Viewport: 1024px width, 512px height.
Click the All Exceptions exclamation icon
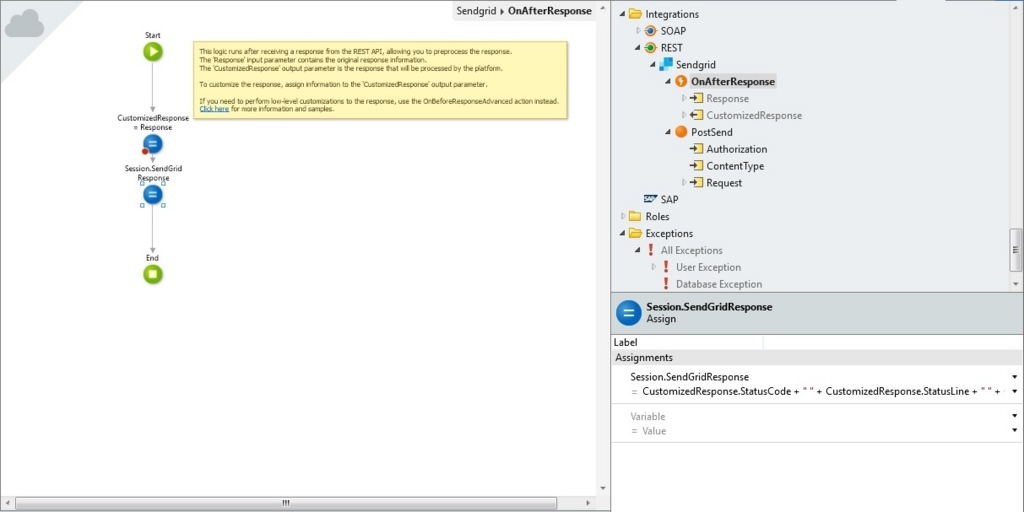pos(650,250)
